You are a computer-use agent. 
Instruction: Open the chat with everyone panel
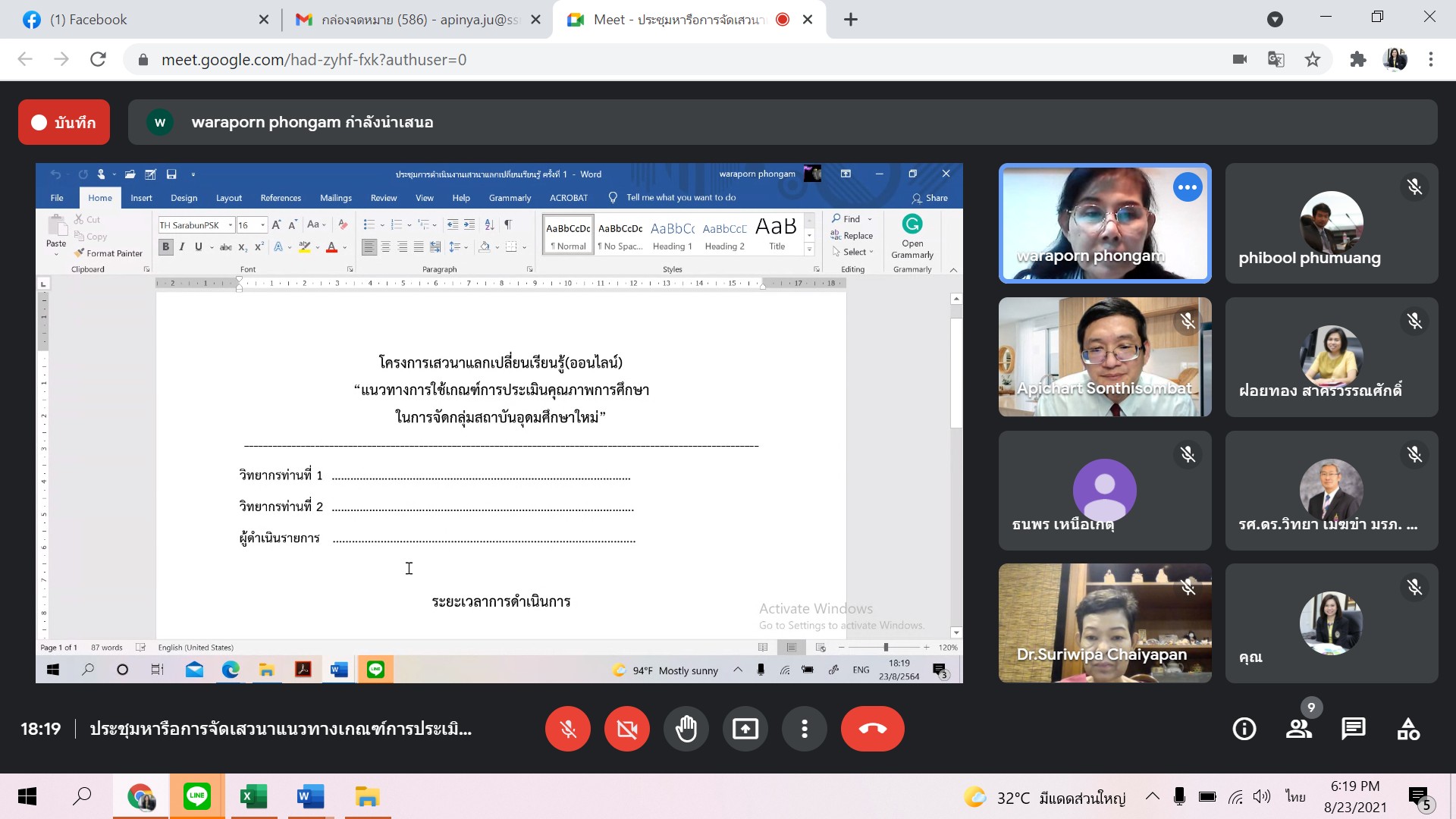click(1354, 729)
